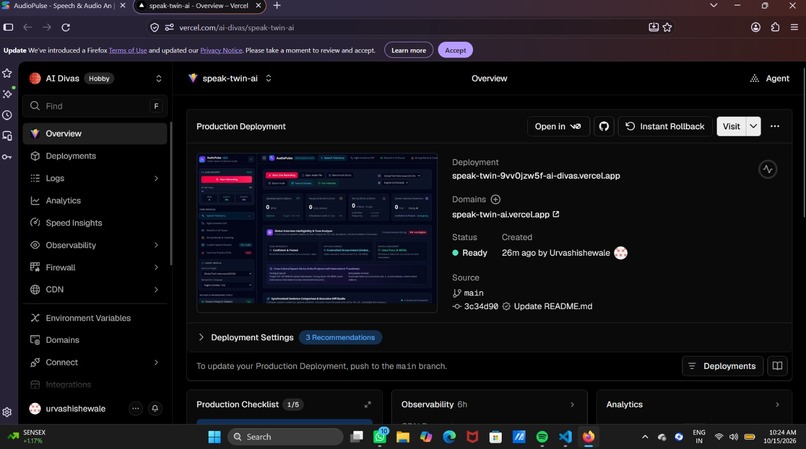Image resolution: width=806 pixels, height=449 pixels.
Task: Open Firefox sidebar settings gear
Action: pyautogui.click(x=7, y=412)
